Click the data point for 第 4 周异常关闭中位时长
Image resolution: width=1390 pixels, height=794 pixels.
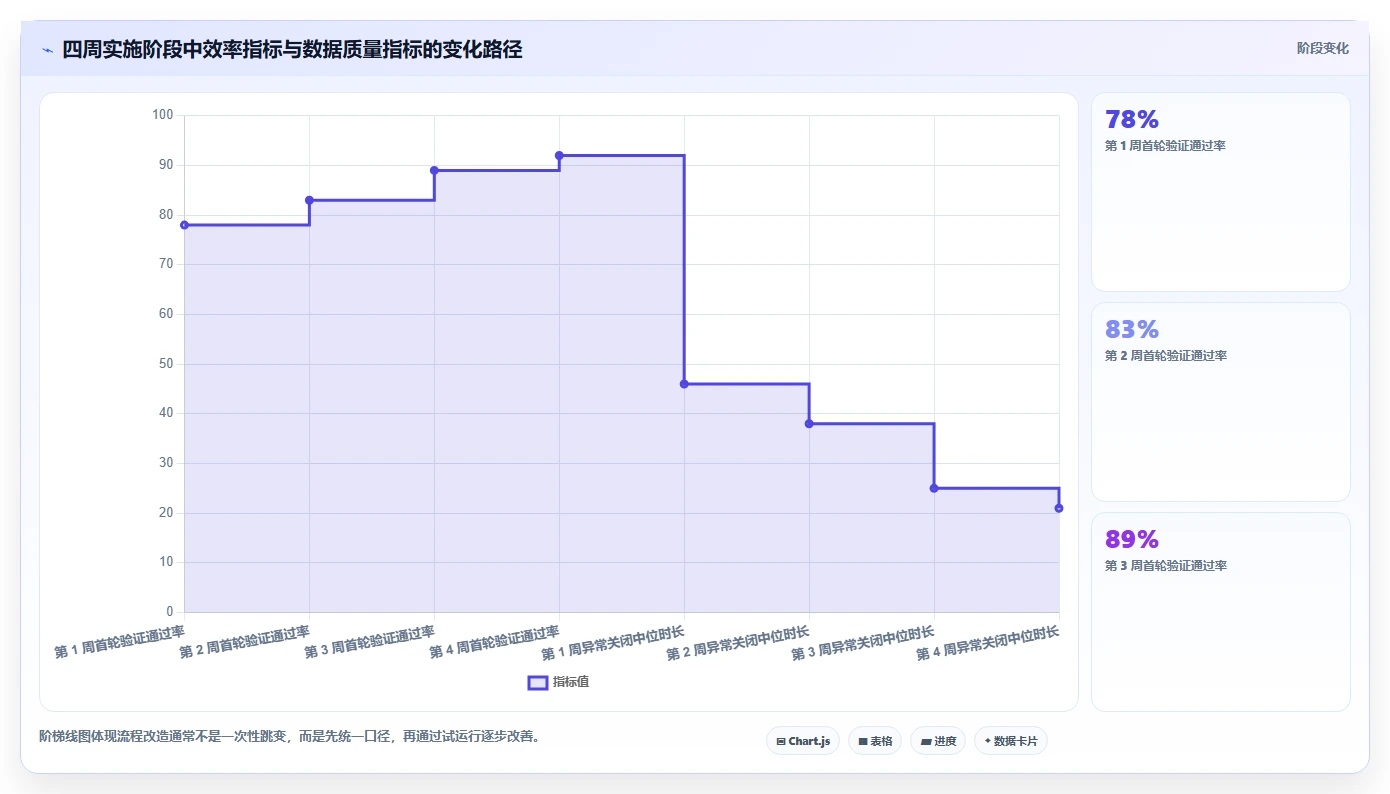click(1059, 508)
